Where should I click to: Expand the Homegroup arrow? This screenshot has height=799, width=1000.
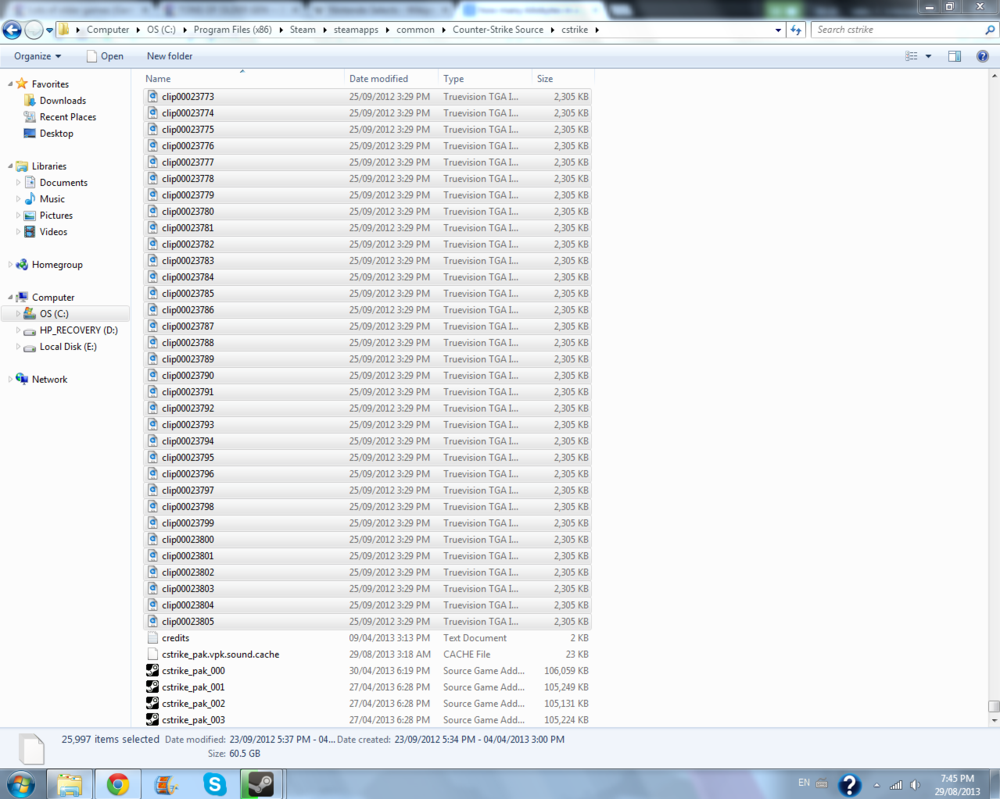click(10, 265)
